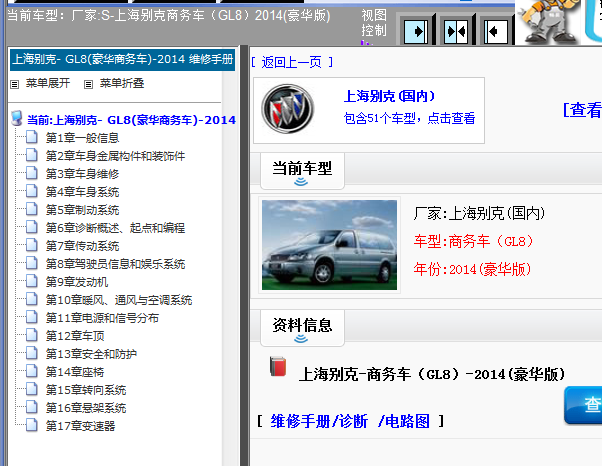Open chapter 第9章发动机
The image size is (602, 466).
(x=77, y=282)
